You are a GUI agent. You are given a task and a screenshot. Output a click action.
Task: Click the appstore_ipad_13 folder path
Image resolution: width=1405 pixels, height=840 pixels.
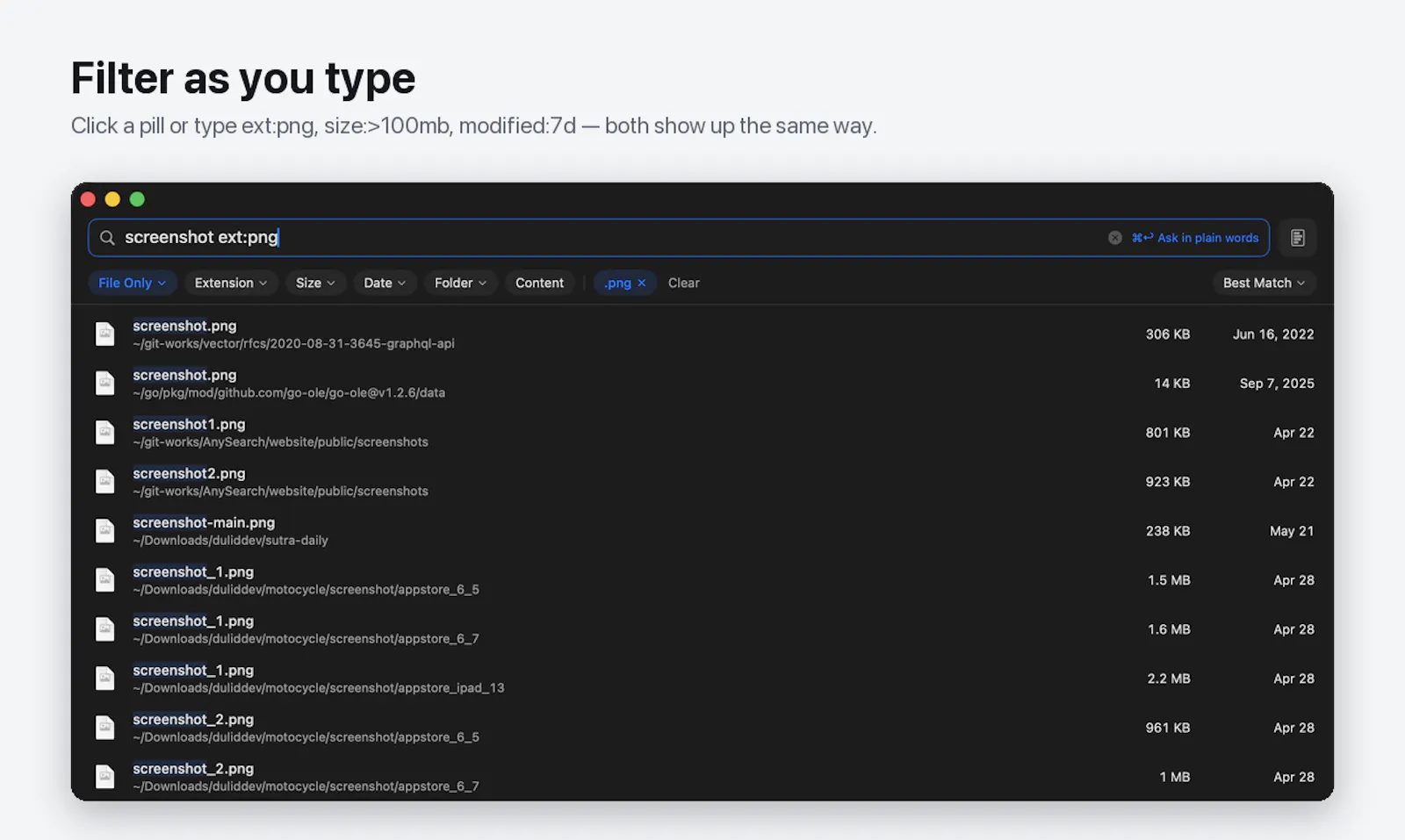coord(319,687)
